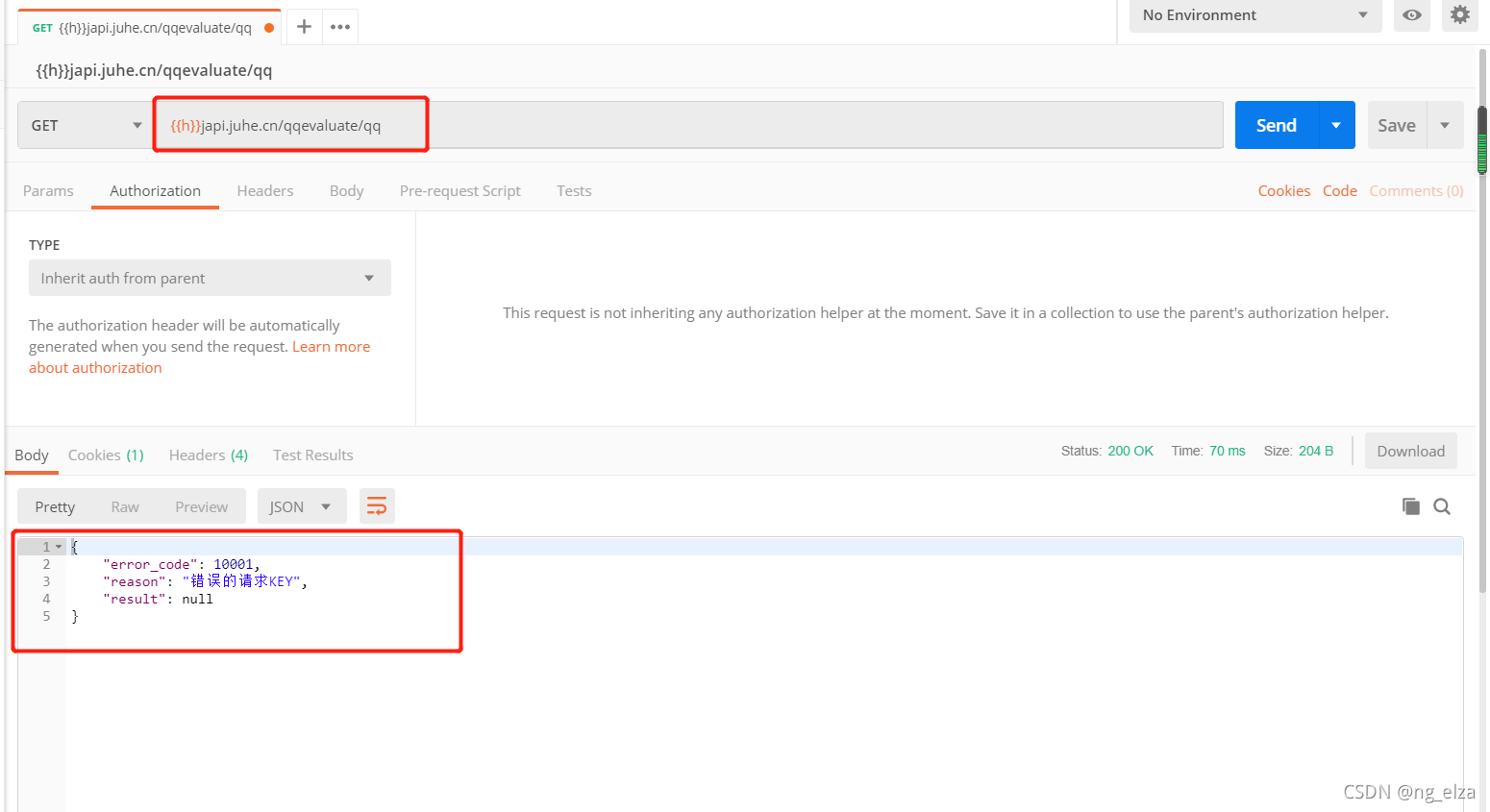Expand the Save button dropdown arrow
The width and height of the screenshot is (1490, 812).
[x=1445, y=125]
